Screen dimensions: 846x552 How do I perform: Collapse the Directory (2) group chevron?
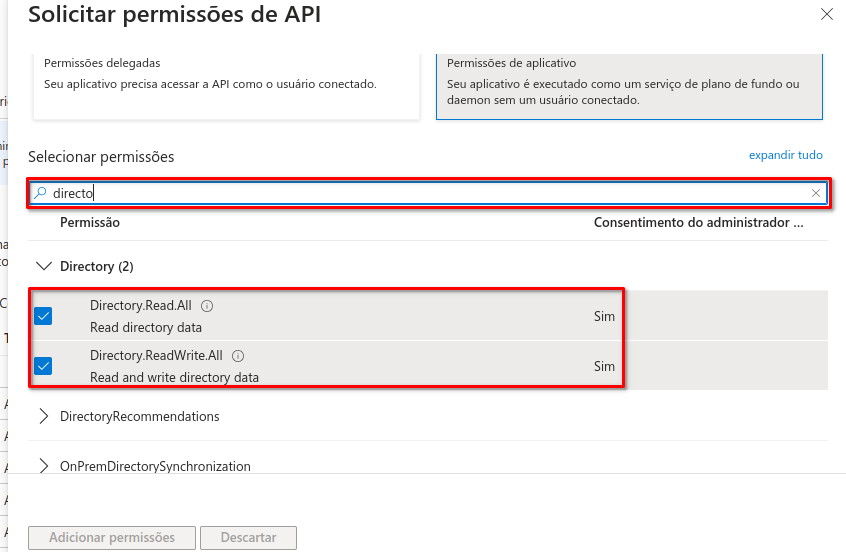coord(43,266)
